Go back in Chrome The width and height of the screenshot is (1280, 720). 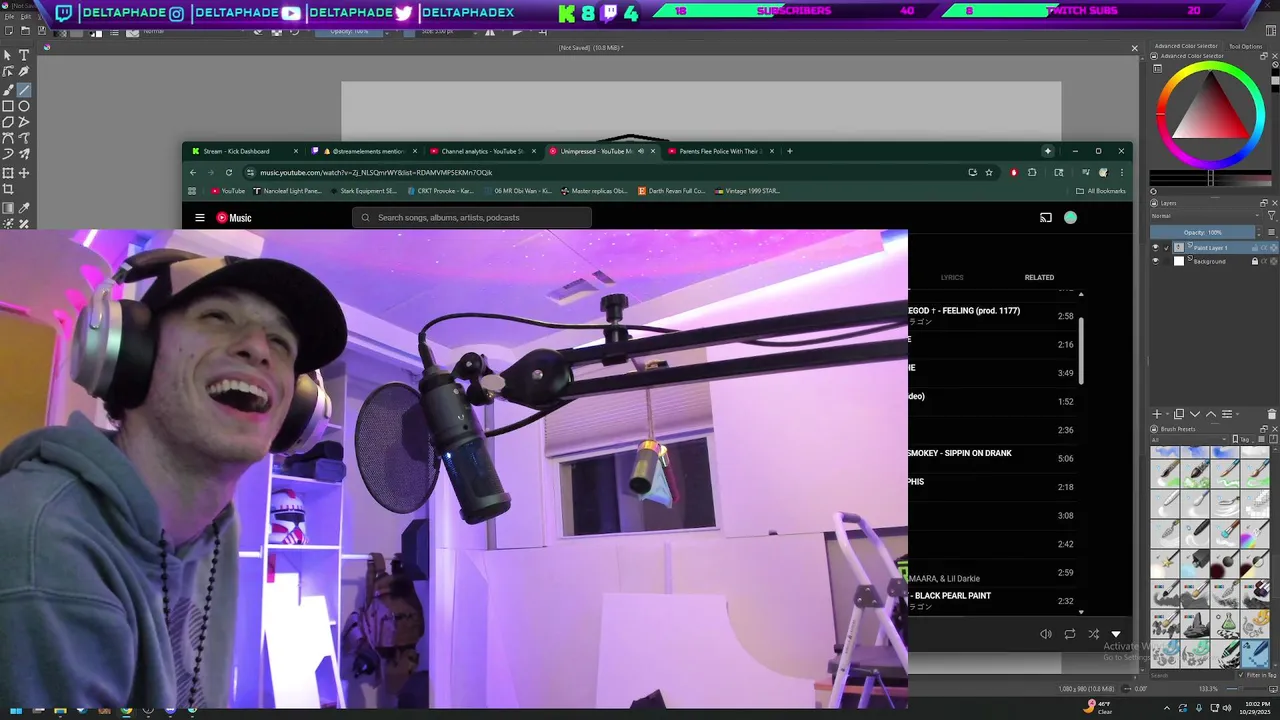(193, 172)
